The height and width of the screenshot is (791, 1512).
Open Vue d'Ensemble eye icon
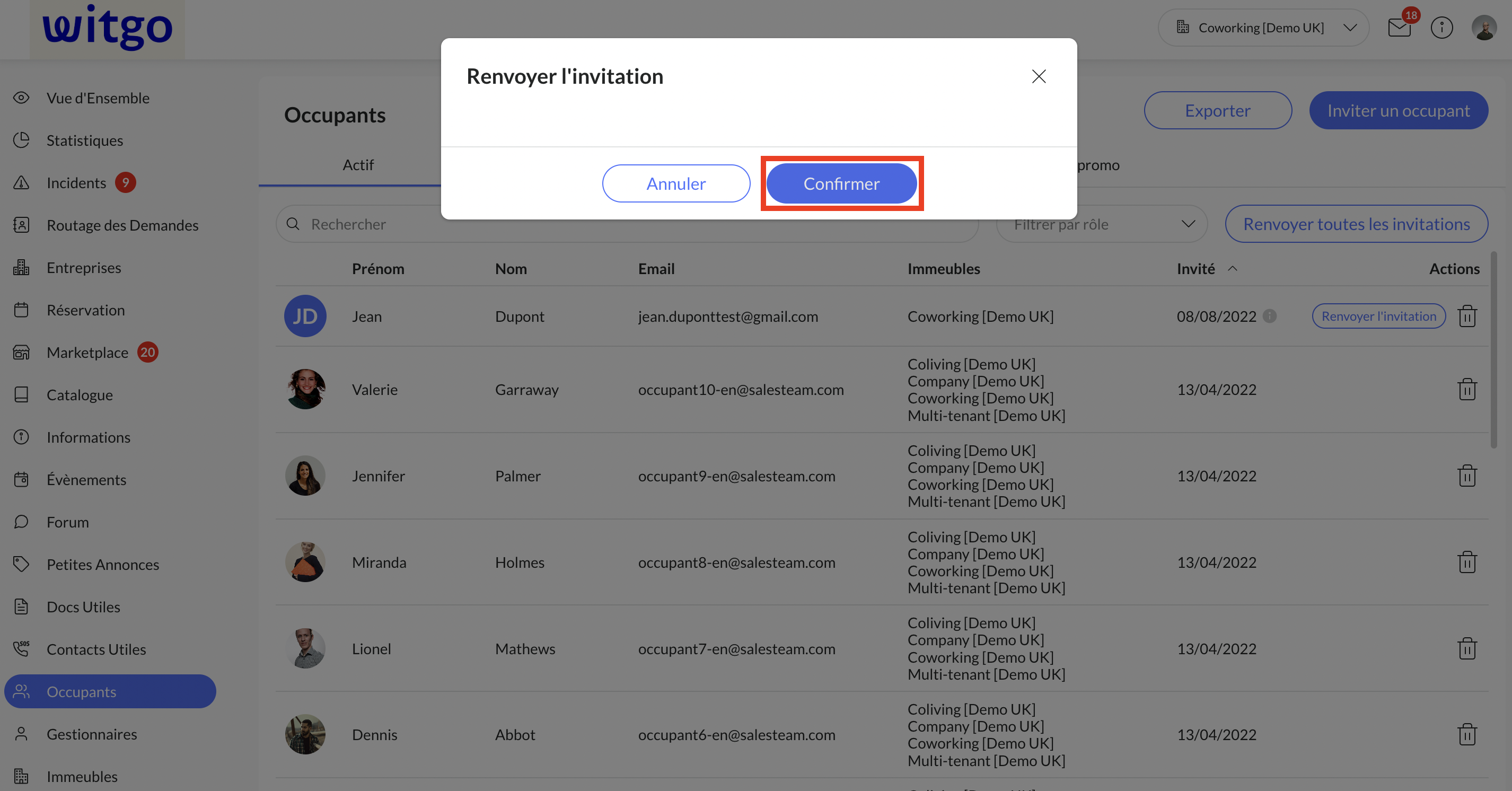pyautogui.click(x=21, y=98)
